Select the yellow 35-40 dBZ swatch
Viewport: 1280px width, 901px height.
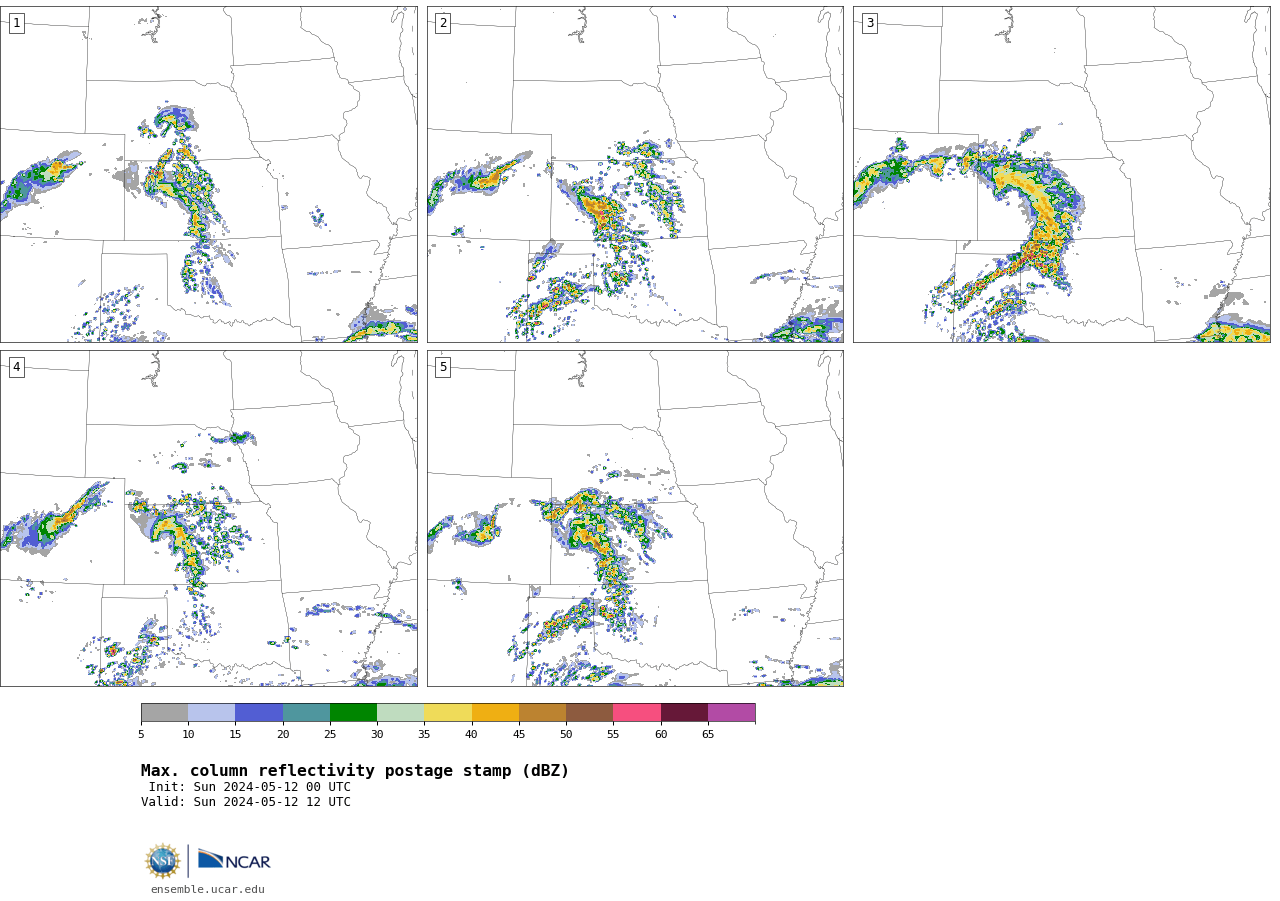click(448, 712)
